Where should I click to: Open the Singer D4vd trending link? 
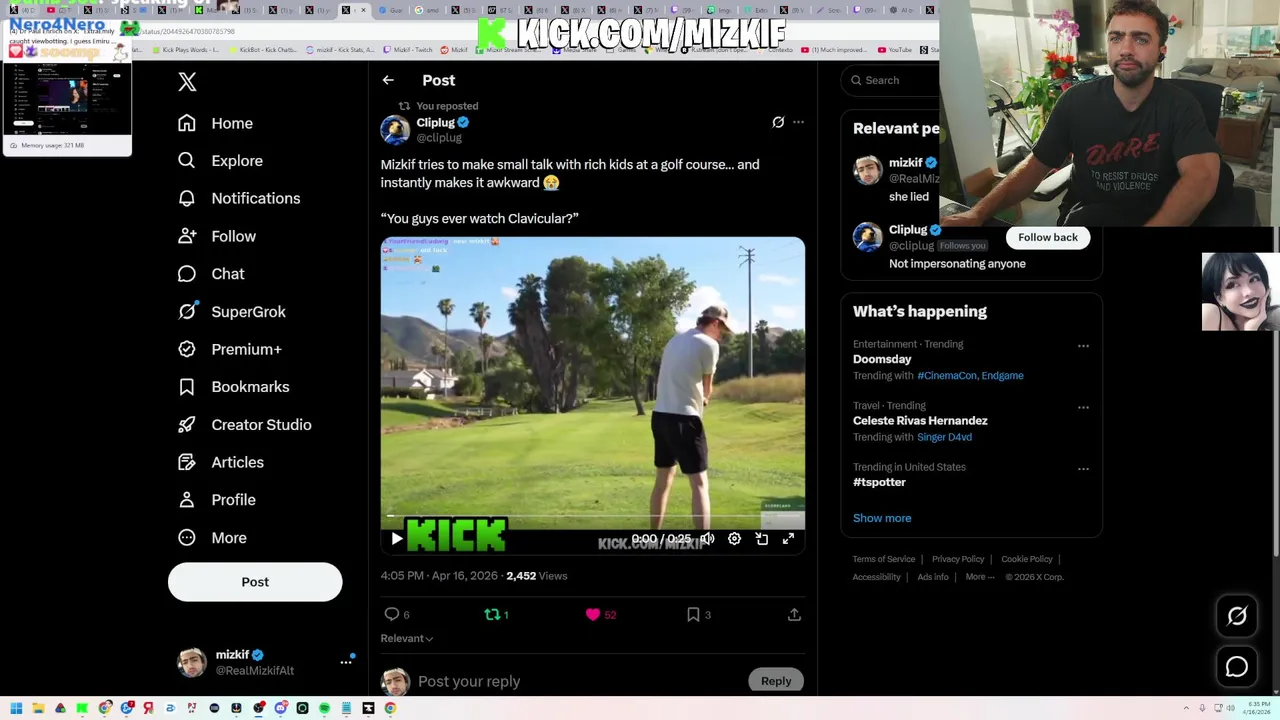[x=944, y=437]
